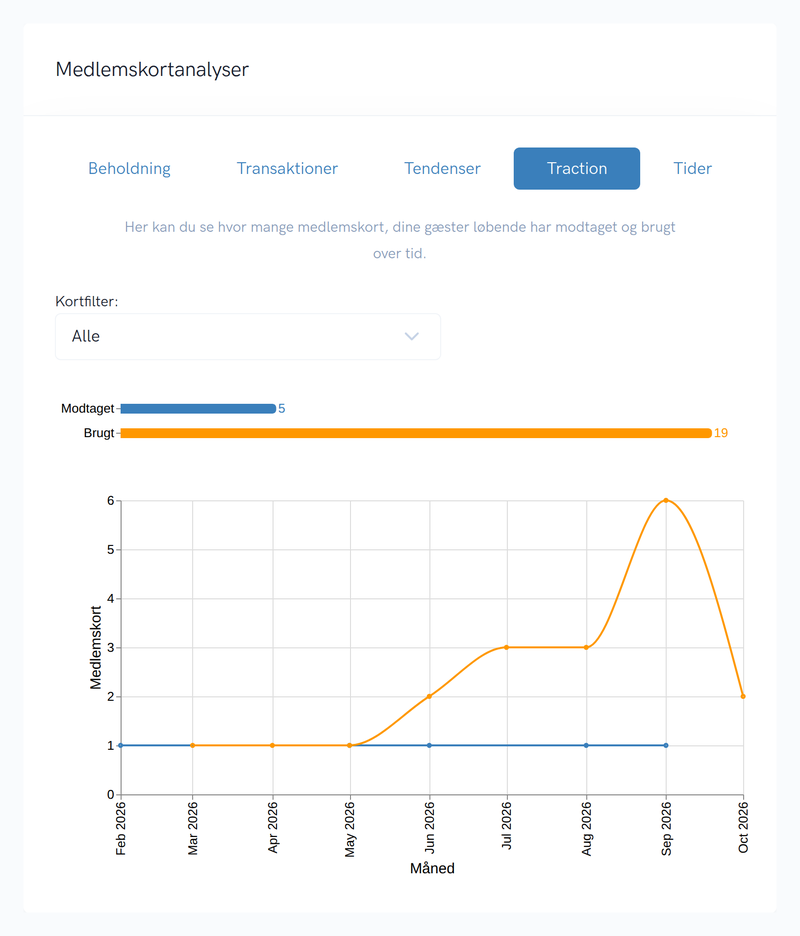The width and height of the screenshot is (800, 936).
Task: Open the Beholdning tab
Action: [x=129, y=168]
